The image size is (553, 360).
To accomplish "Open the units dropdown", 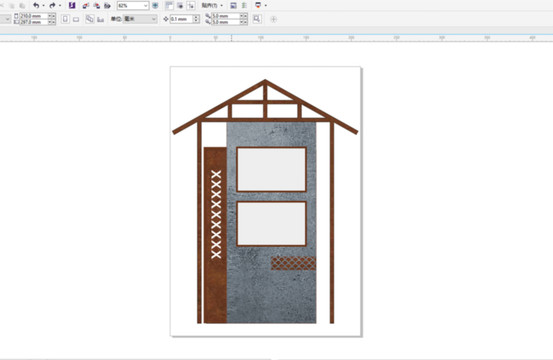I will pos(140,19).
